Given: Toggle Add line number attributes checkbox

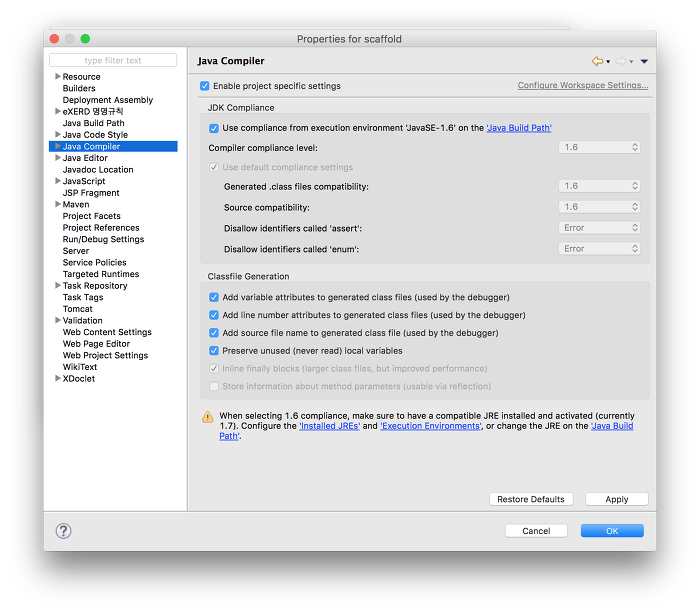Looking at the screenshot, I should pos(214,315).
